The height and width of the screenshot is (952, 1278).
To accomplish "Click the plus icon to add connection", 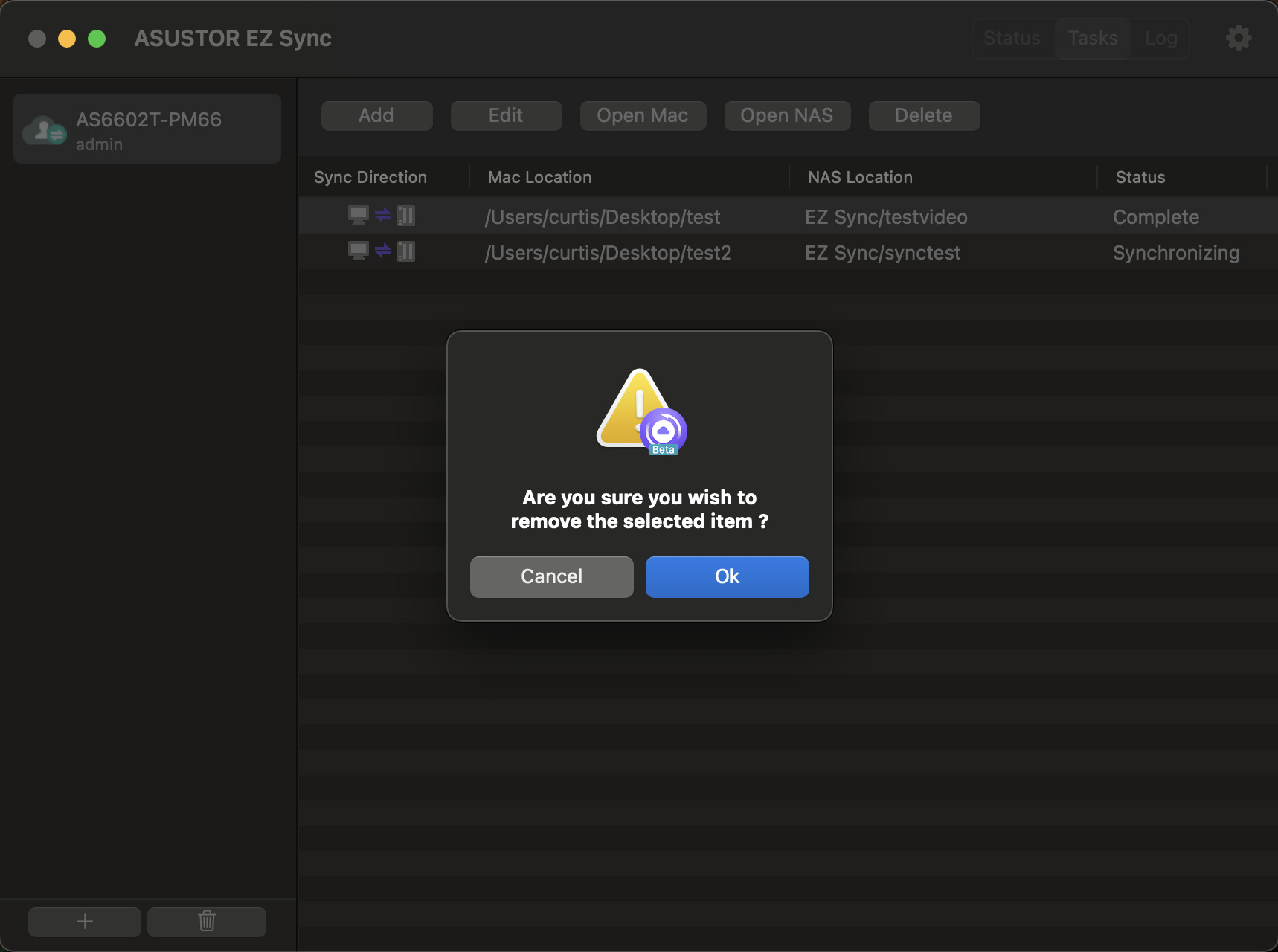I will click(85, 922).
